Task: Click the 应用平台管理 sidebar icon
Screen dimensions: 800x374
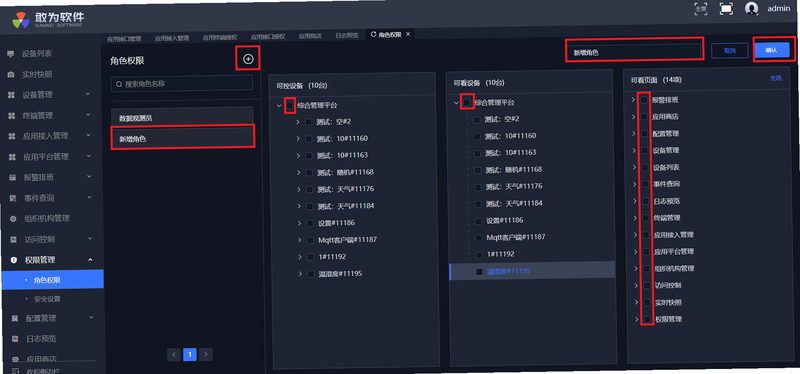Action: (x=12, y=157)
